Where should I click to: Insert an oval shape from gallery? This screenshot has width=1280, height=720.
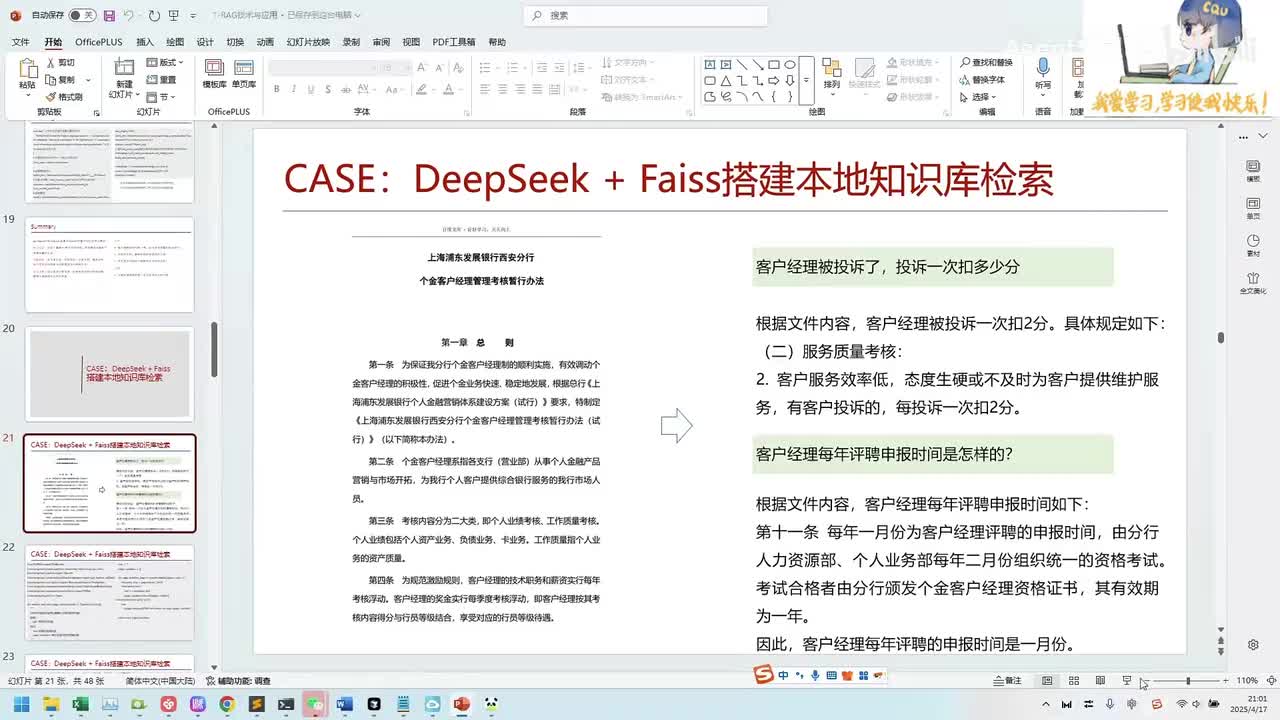[x=790, y=64]
